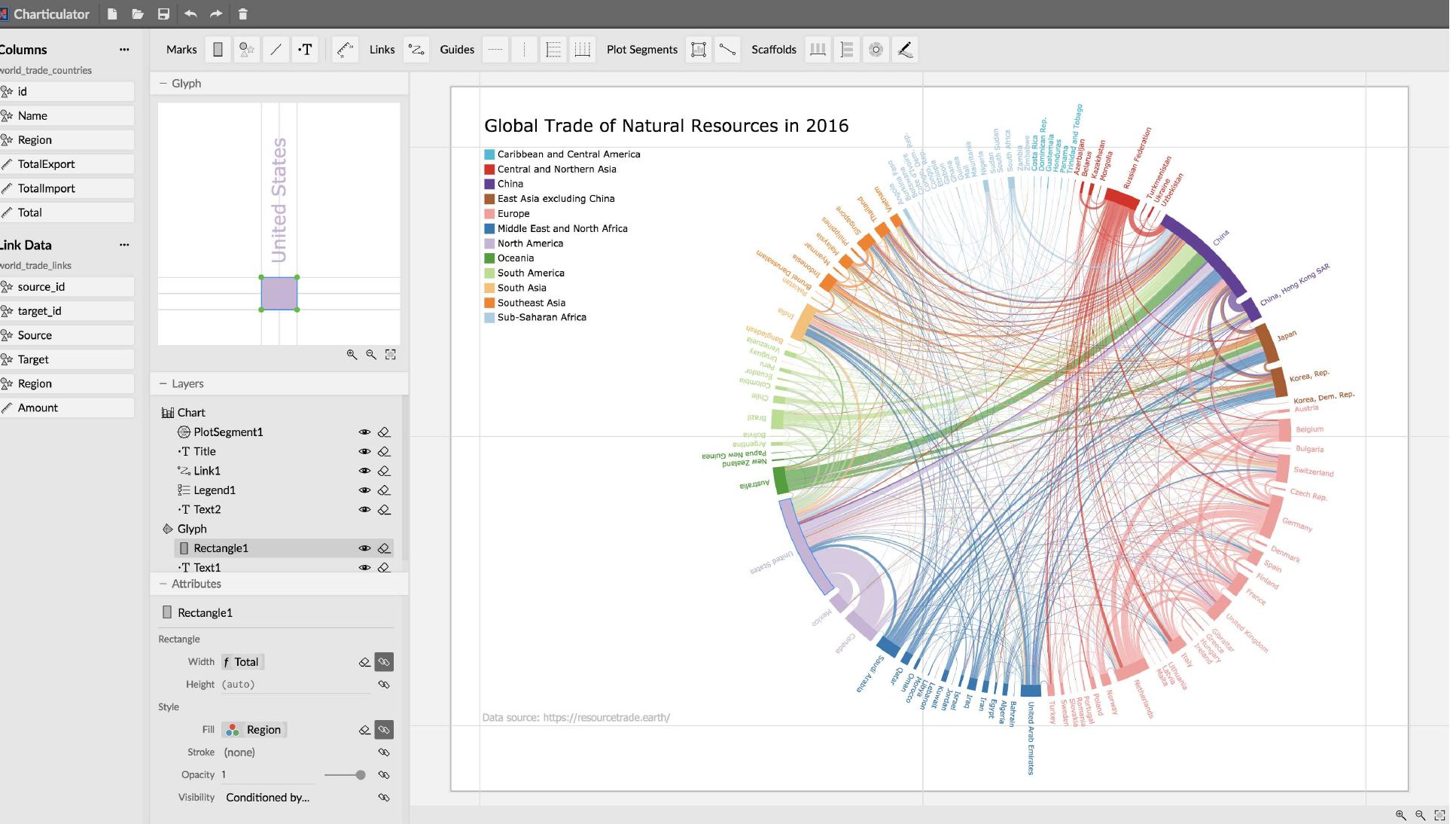This screenshot has height=824, width=1456.
Task: Undo the last action
Action: tap(190, 14)
